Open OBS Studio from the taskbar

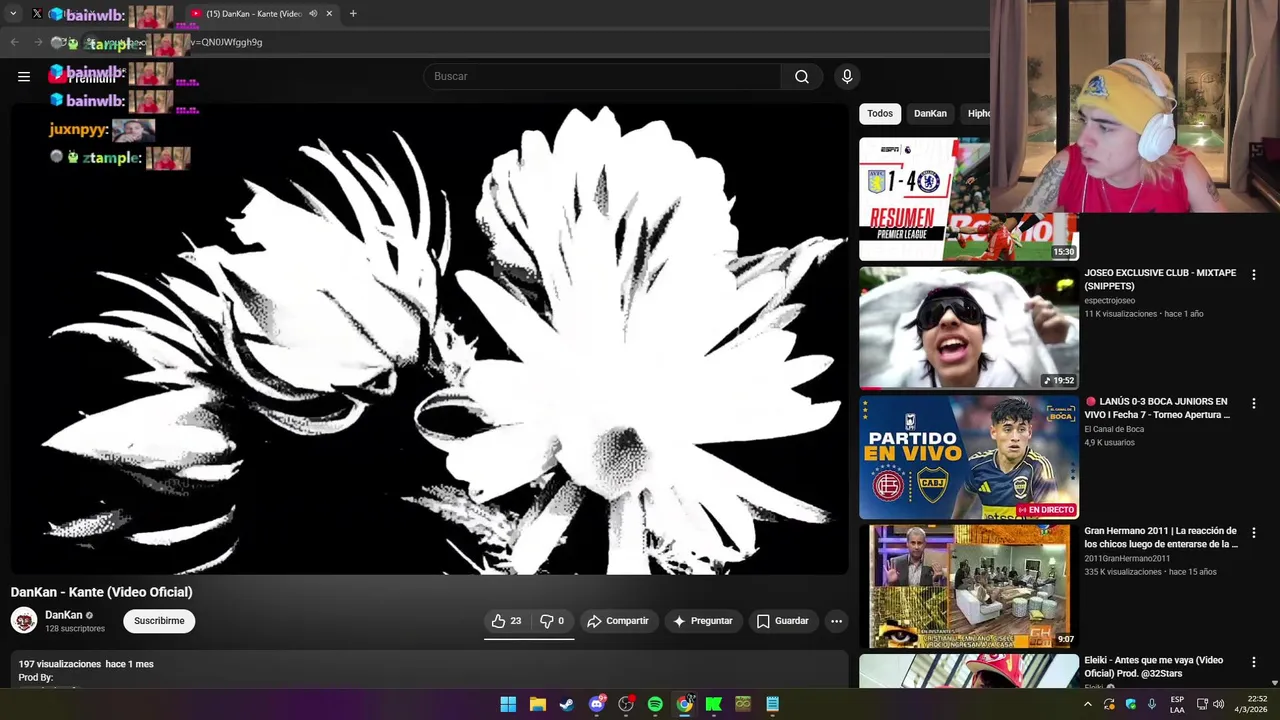point(626,704)
